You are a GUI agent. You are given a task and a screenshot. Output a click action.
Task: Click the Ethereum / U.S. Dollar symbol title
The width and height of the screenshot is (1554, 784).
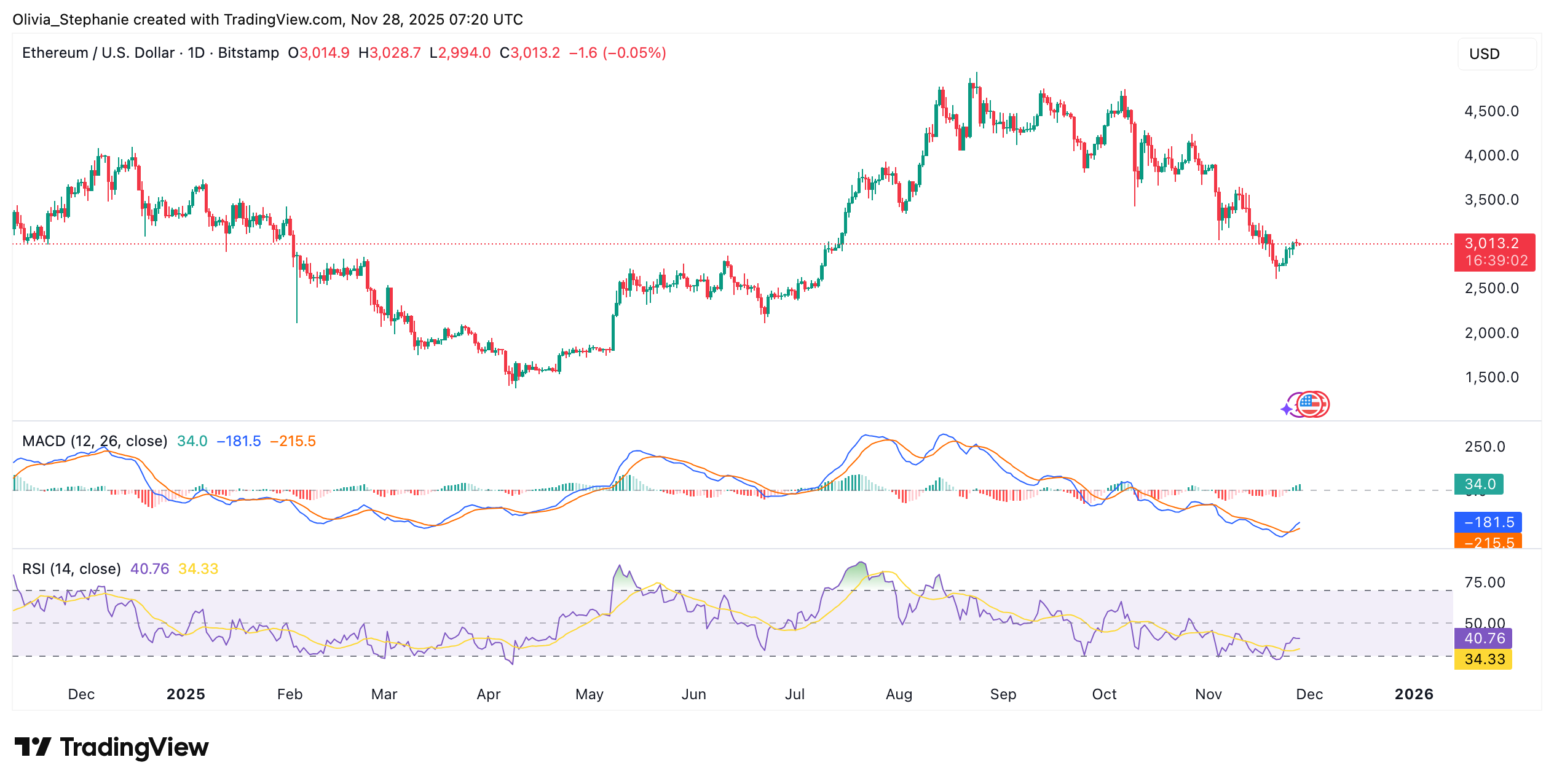(x=150, y=53)
